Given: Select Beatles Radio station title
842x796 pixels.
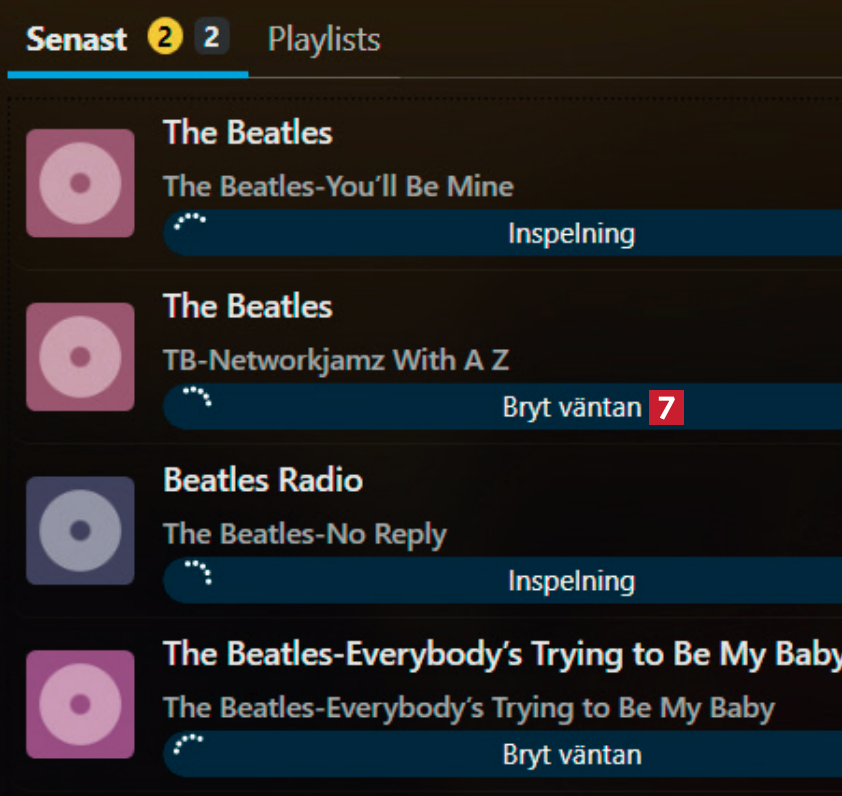Looking at the screenshot, I should [263, 481].
